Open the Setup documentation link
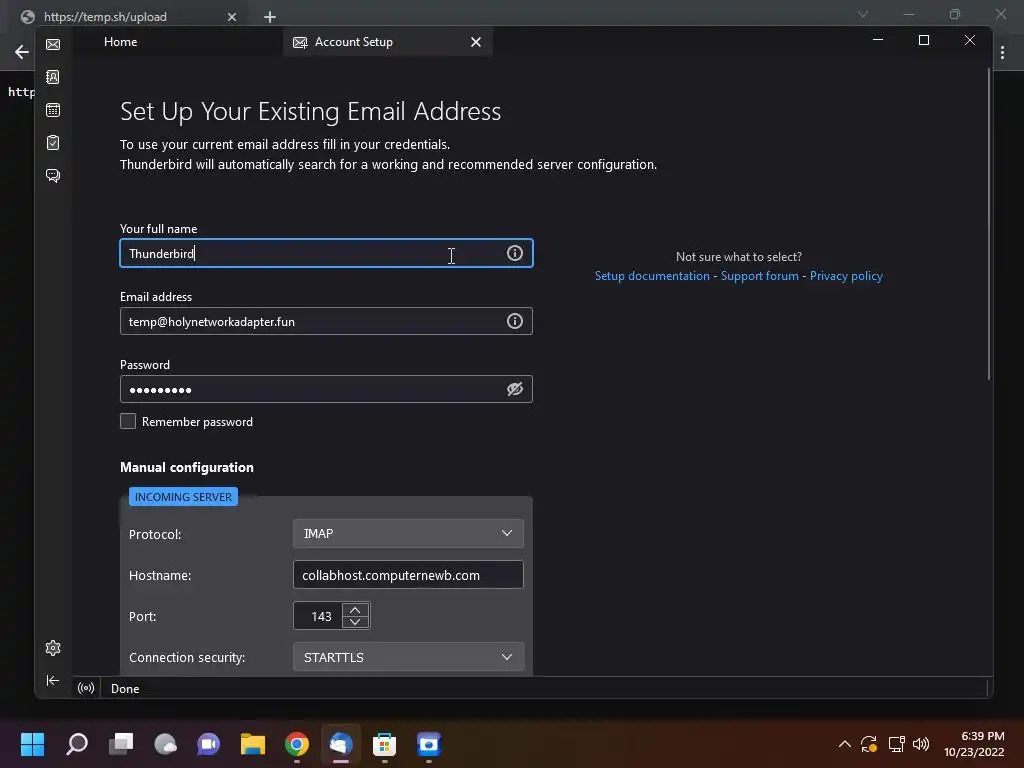1024x768 pixels. 652,276
